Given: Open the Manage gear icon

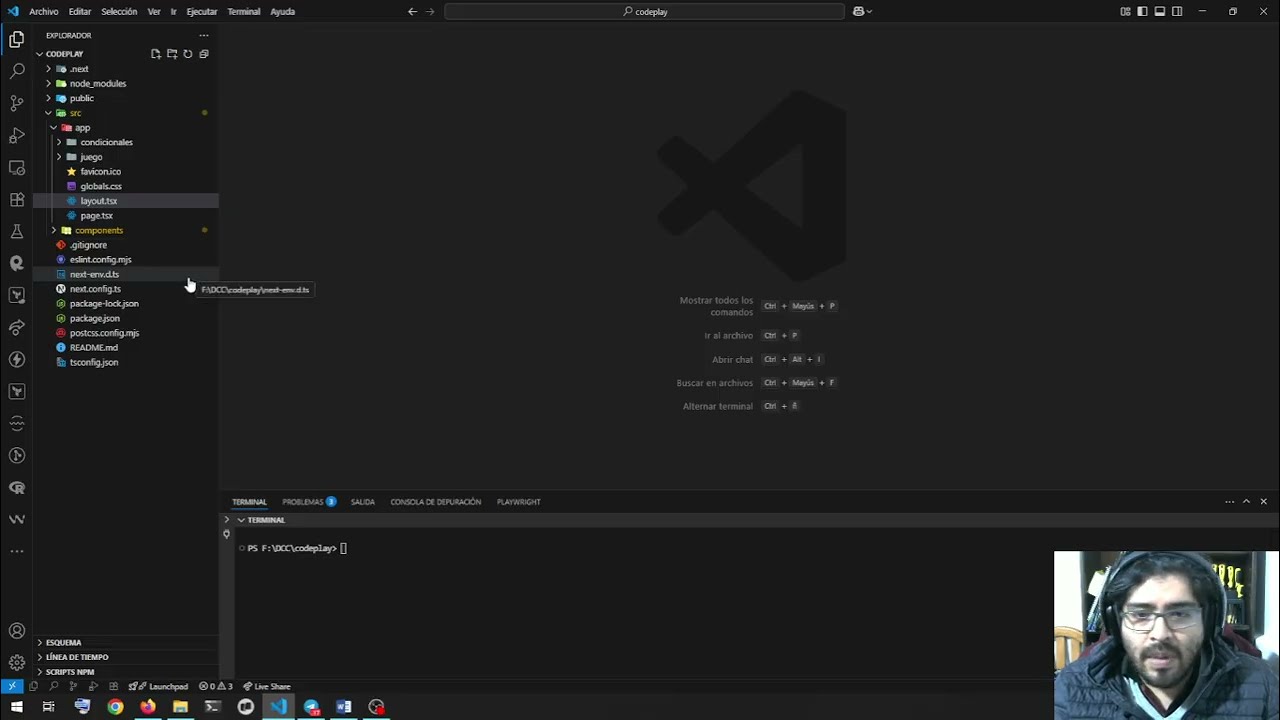Looking at the screenshot, I should [16, 662].
